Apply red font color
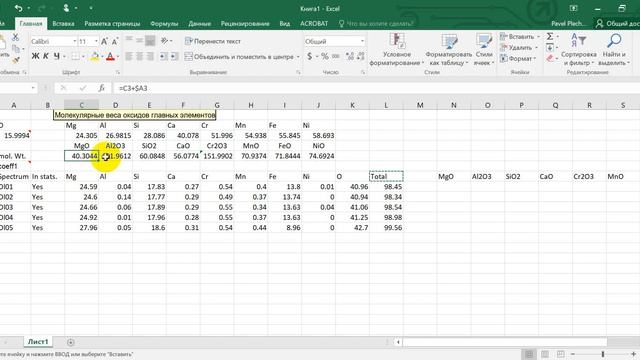This screenshot has width=640, height=360. pyautogui.click(x=110, y=56)
